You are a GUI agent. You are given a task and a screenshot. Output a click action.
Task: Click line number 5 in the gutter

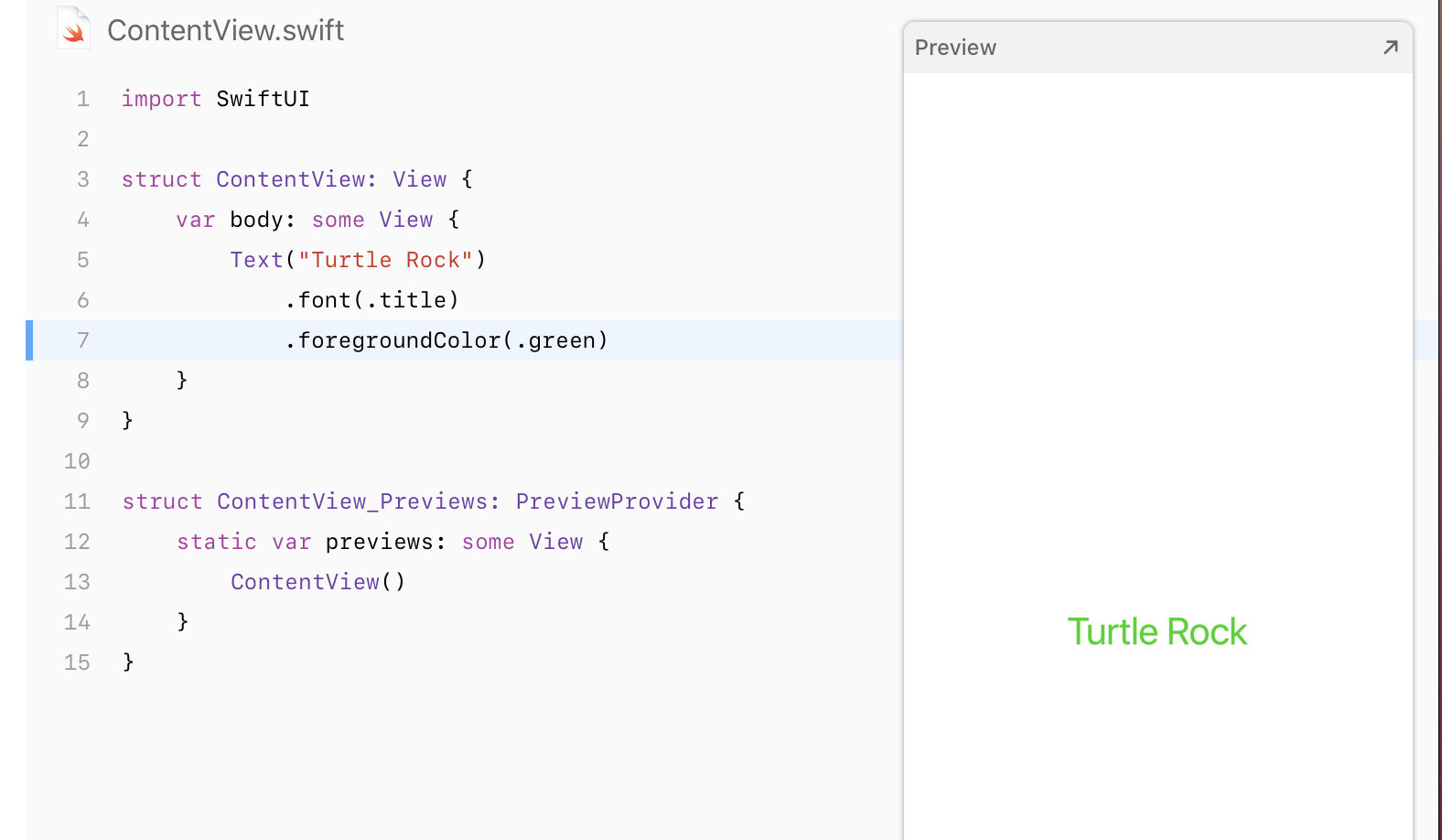(x=83, y=260)
